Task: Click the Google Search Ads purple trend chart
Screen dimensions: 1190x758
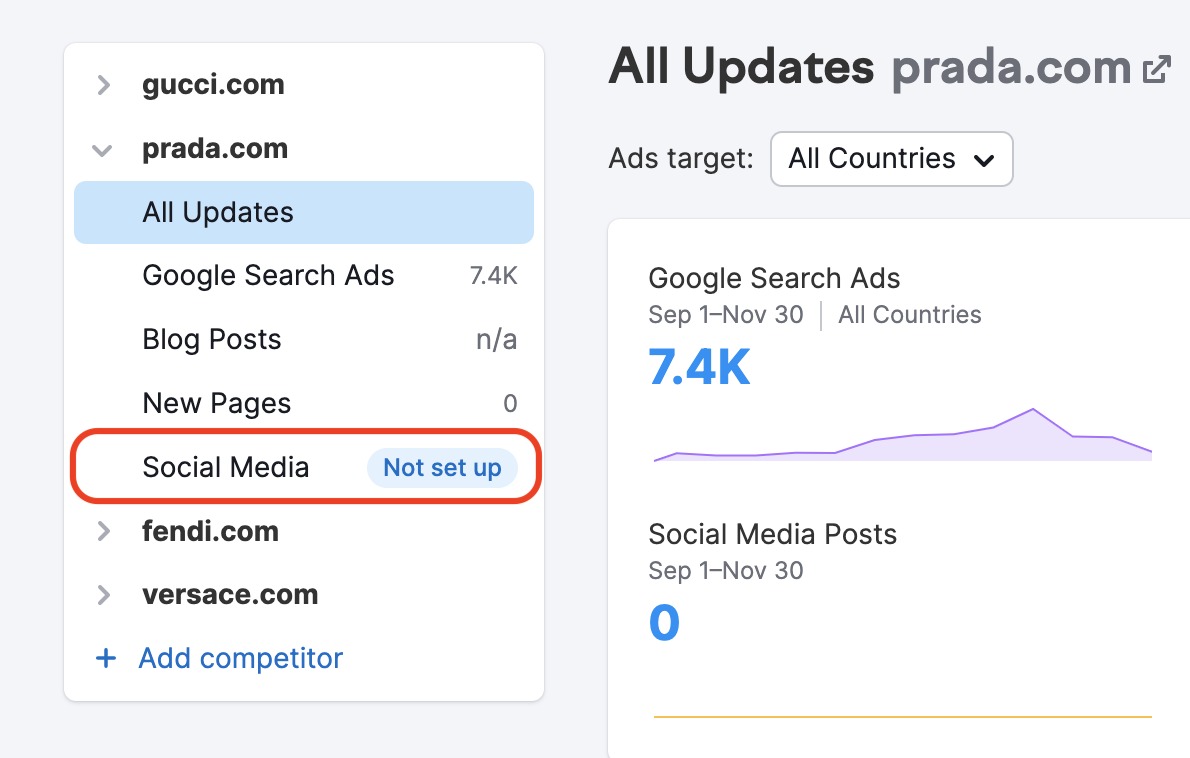Action: 902,435
